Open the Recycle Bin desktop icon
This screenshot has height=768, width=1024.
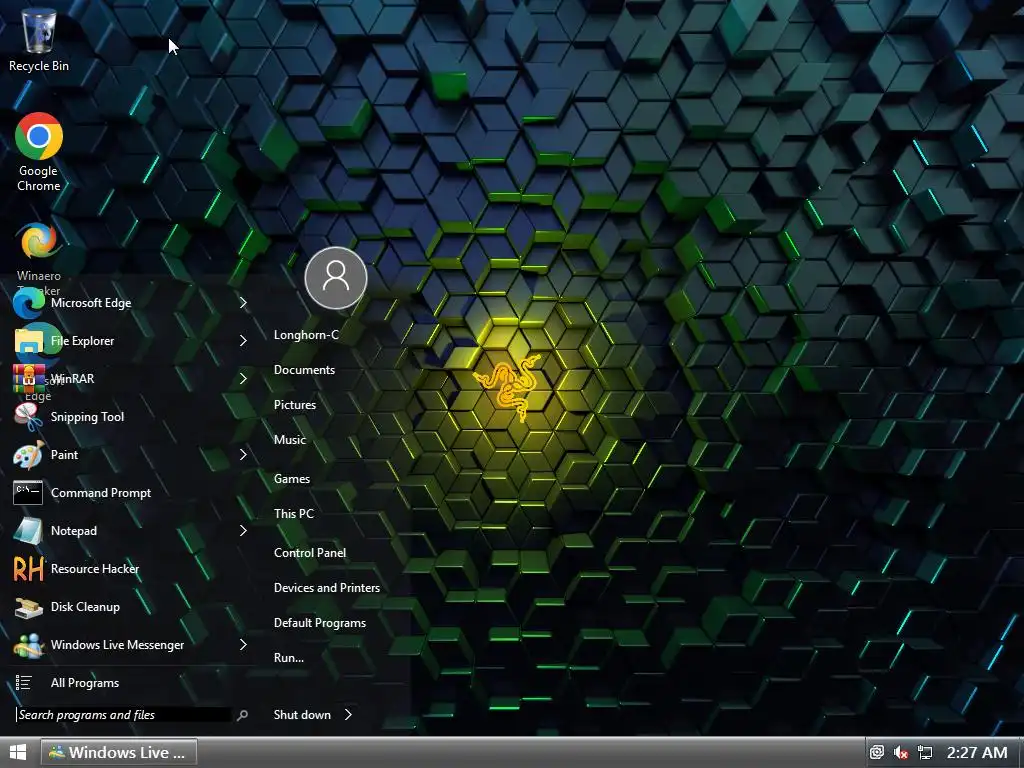tap(39, 39)
